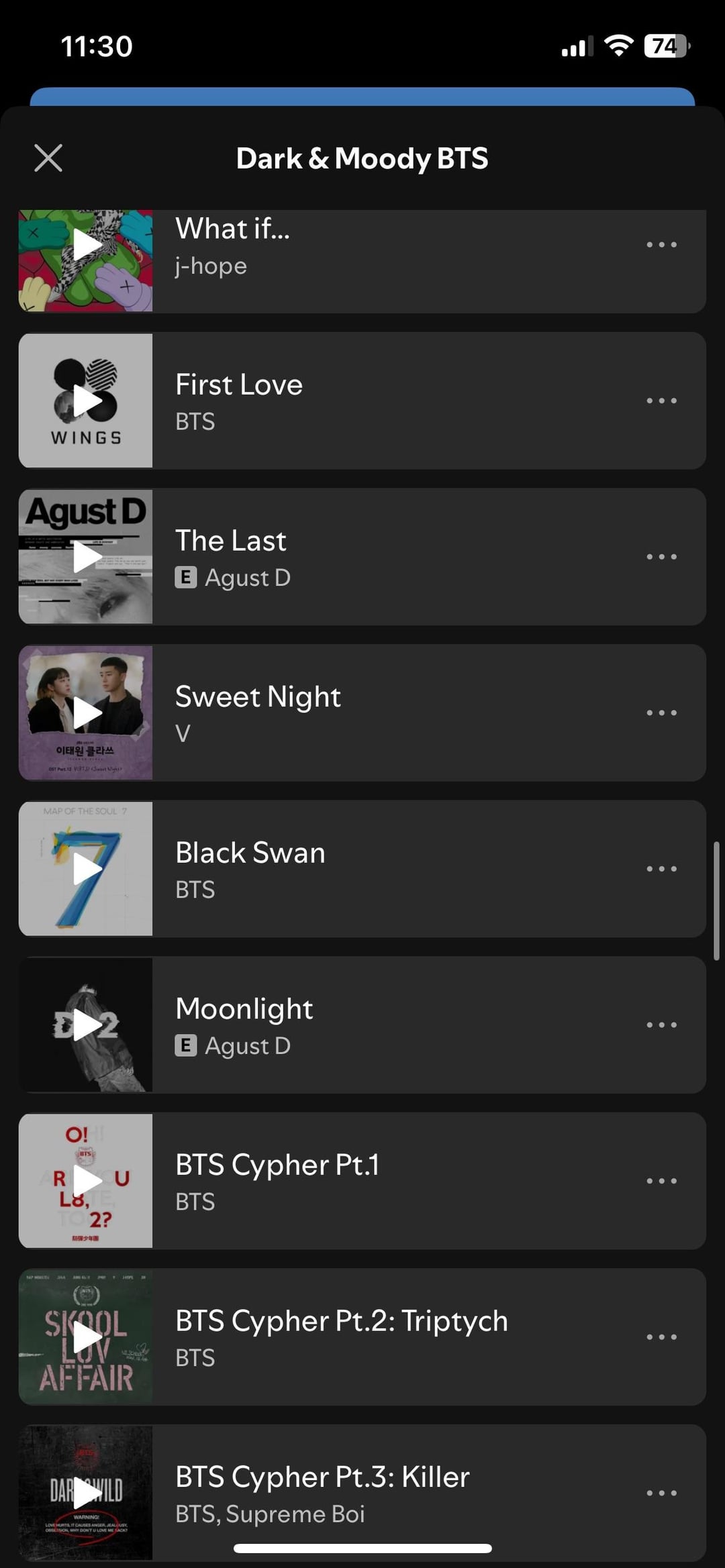Image resolution: width=725 pixels, height=1568 pixels.
Task: Close the Dark & Moody BTS playlist
Action: point(48,158)
